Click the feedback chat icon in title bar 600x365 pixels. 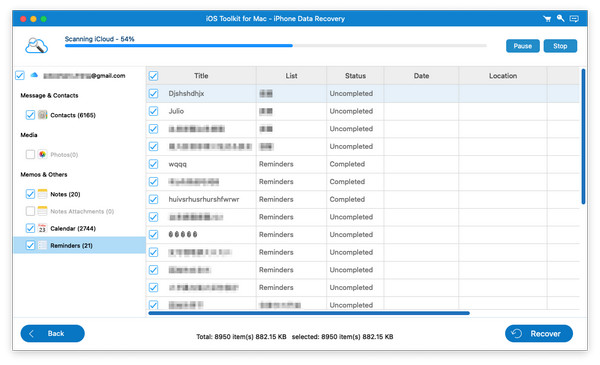click(x=574, y=18)
